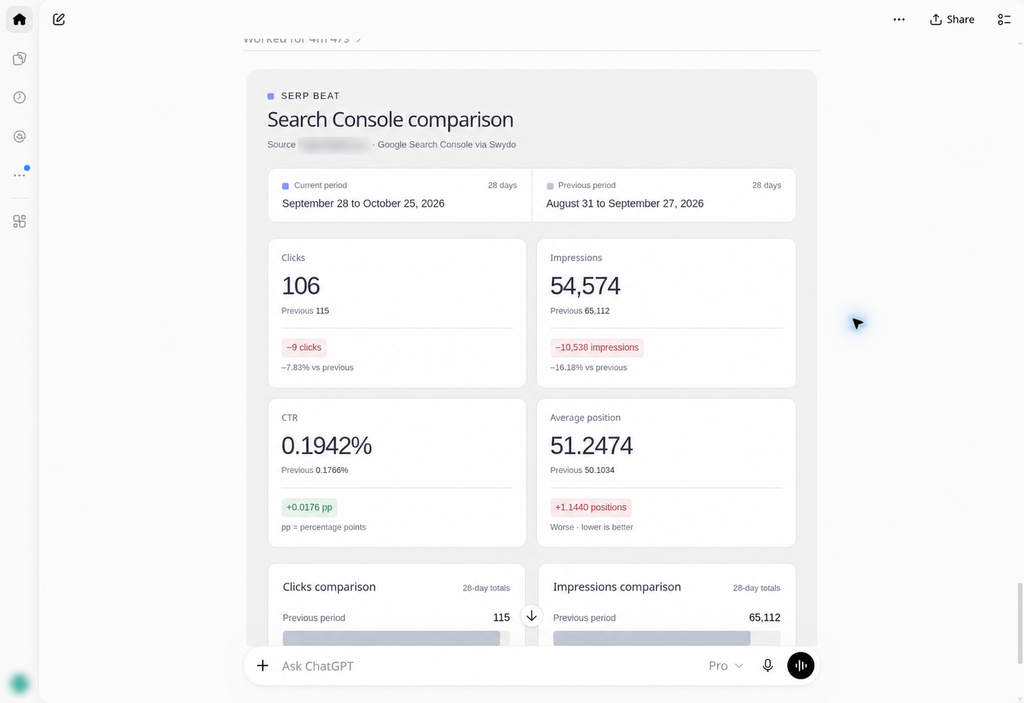This screenshot has width=1024, height=703.
Task: Open the sidebar three-dots icon with blue notification dot
Action: [x=20, y=175]
